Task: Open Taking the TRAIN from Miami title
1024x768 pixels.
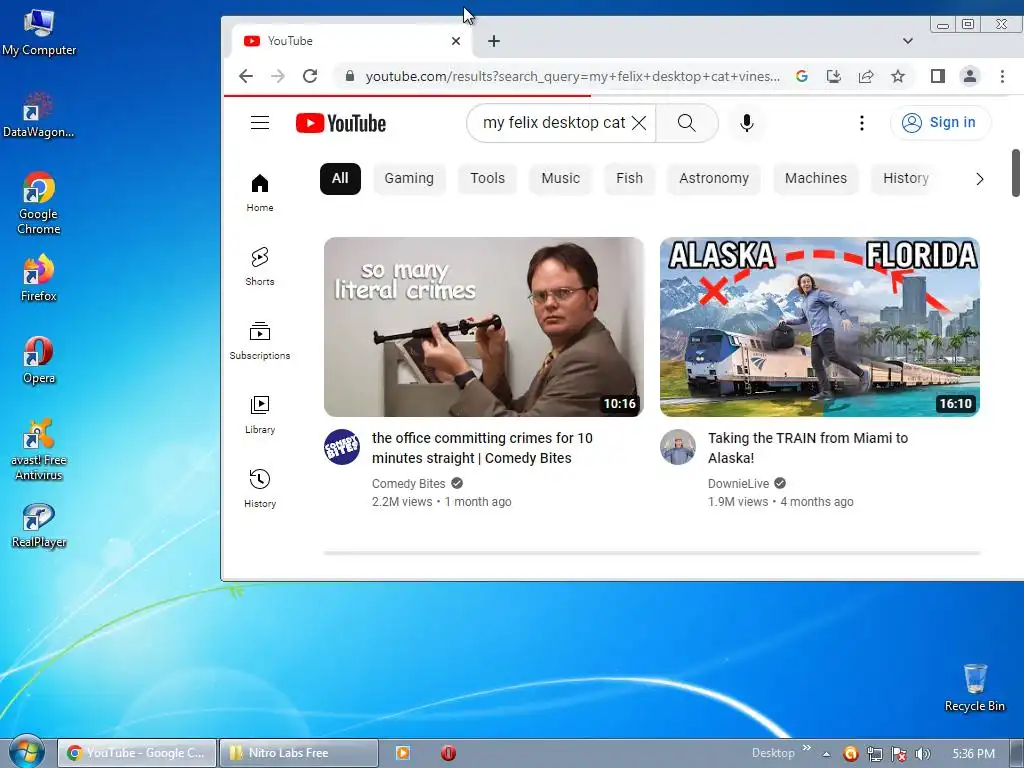Action: point(808,448)
